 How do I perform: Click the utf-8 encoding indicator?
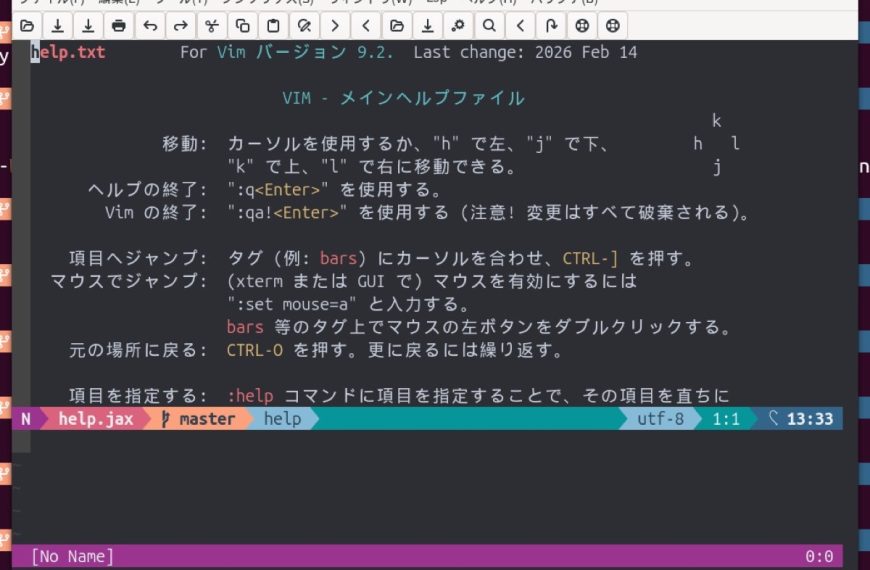coord(660,419)
